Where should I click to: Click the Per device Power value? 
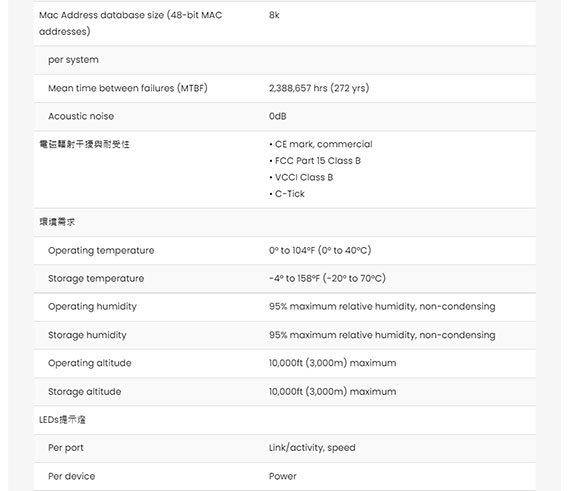pos(282,476)
